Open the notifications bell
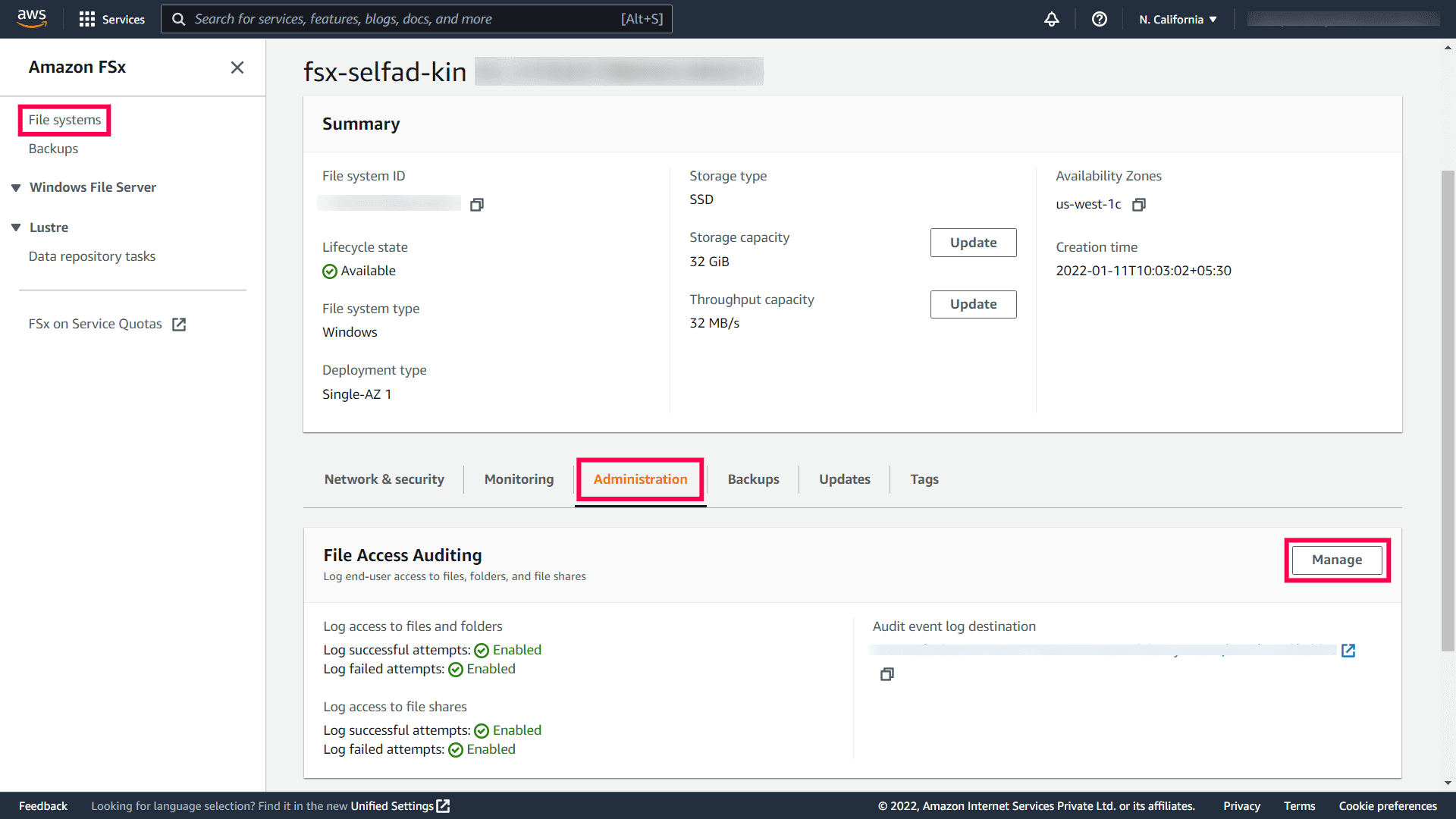Screen dimensions: 1456x819 (x=1051, y=19)
